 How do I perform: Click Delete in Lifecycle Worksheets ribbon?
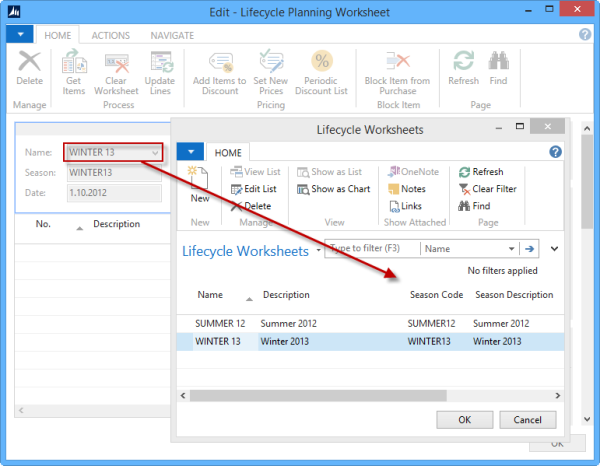click(251, 206)
